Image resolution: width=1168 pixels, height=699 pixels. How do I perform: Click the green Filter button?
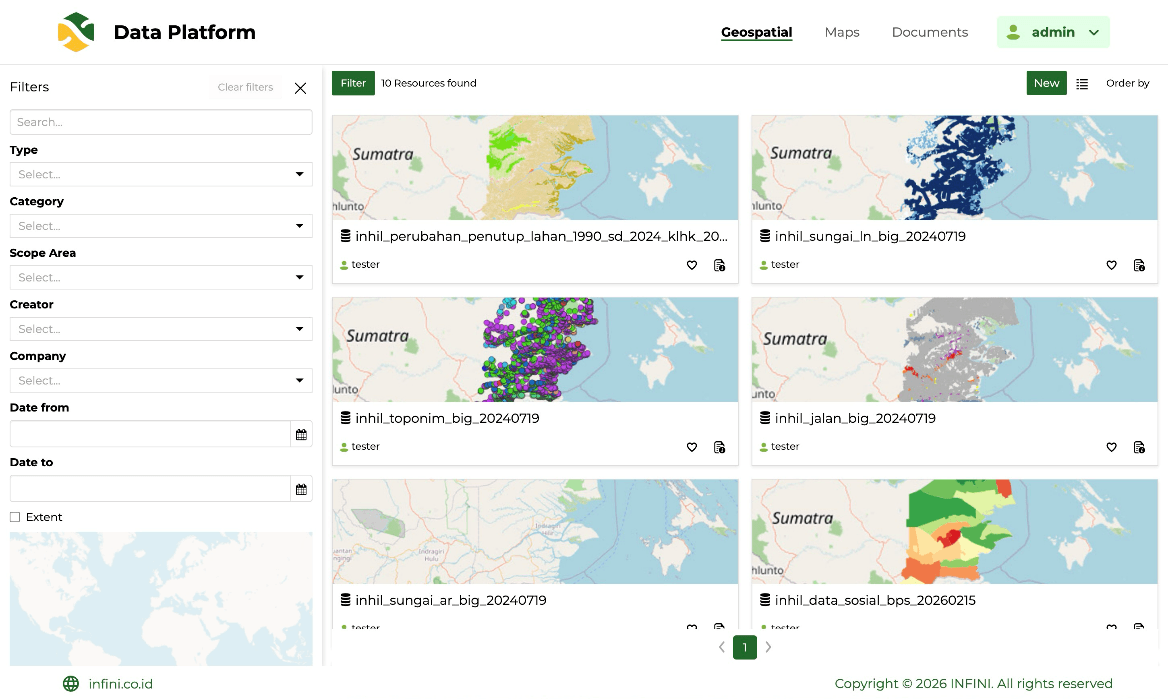pyautogui.click(x=353, y=83)
